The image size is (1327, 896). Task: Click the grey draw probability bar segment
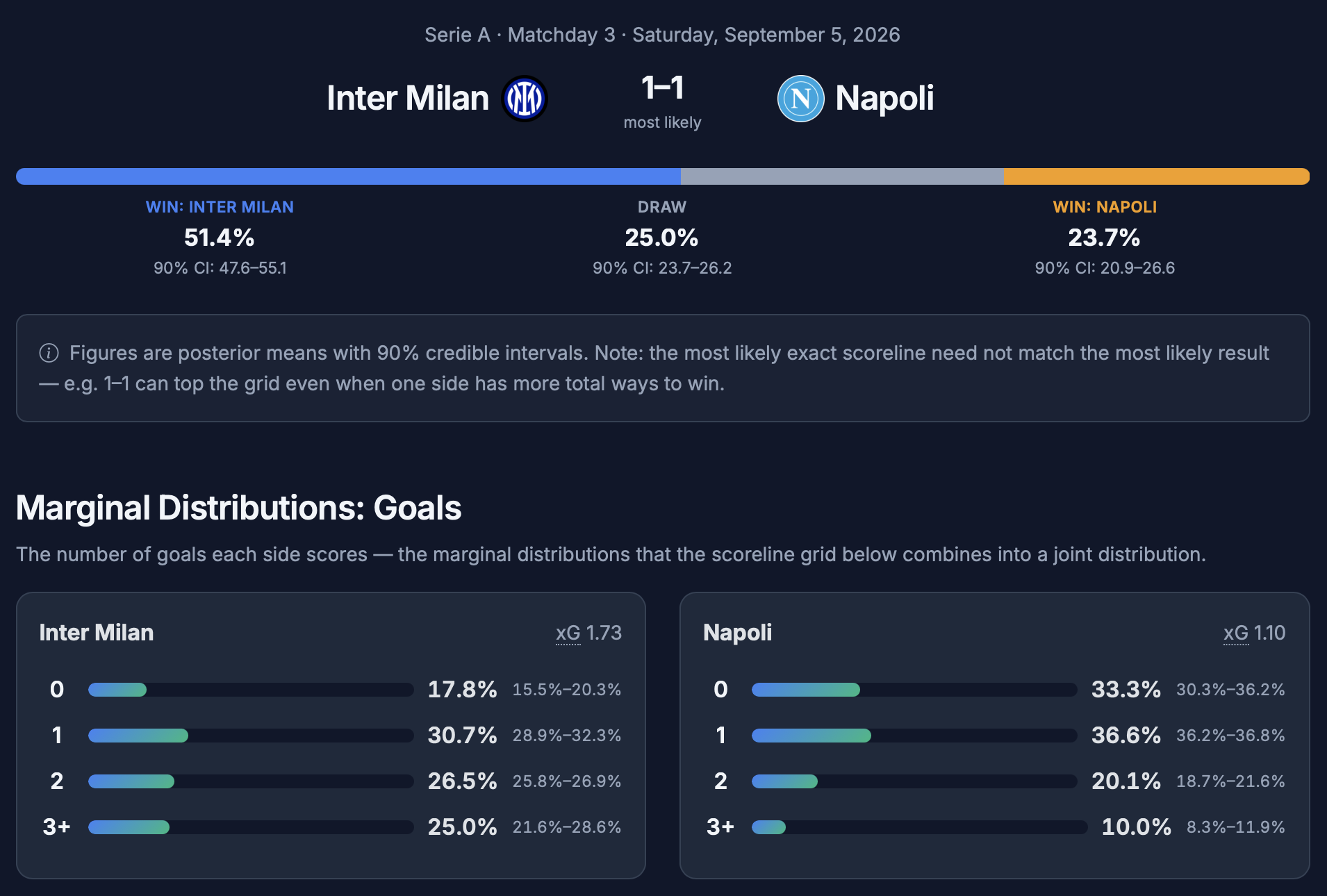842,176
